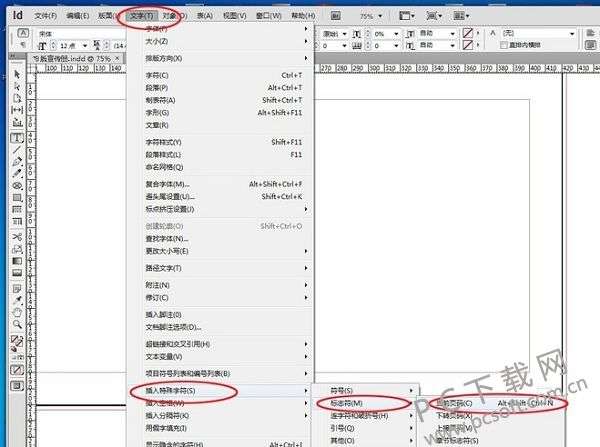Image resolution: width=600 pixels, height=447 pixels.
Task: Select the Vertical Grid tool
Action: click(17, 221)
